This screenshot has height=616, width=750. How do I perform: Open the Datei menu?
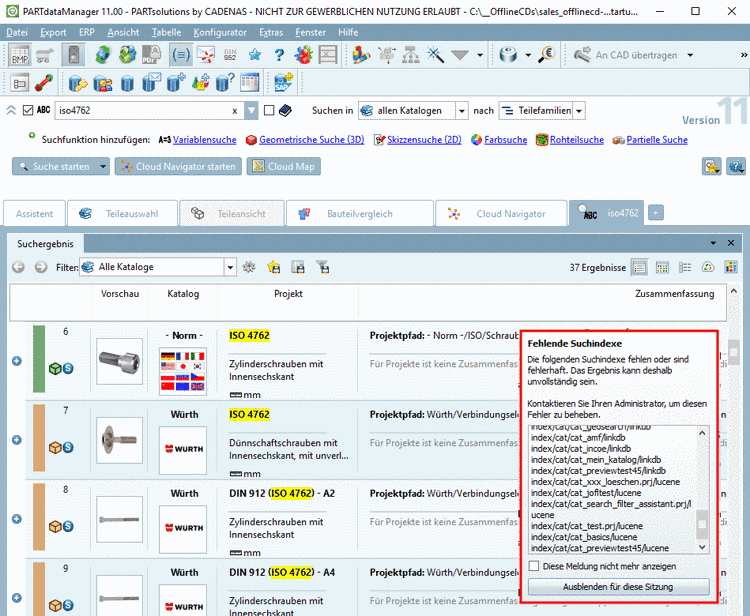17,32
